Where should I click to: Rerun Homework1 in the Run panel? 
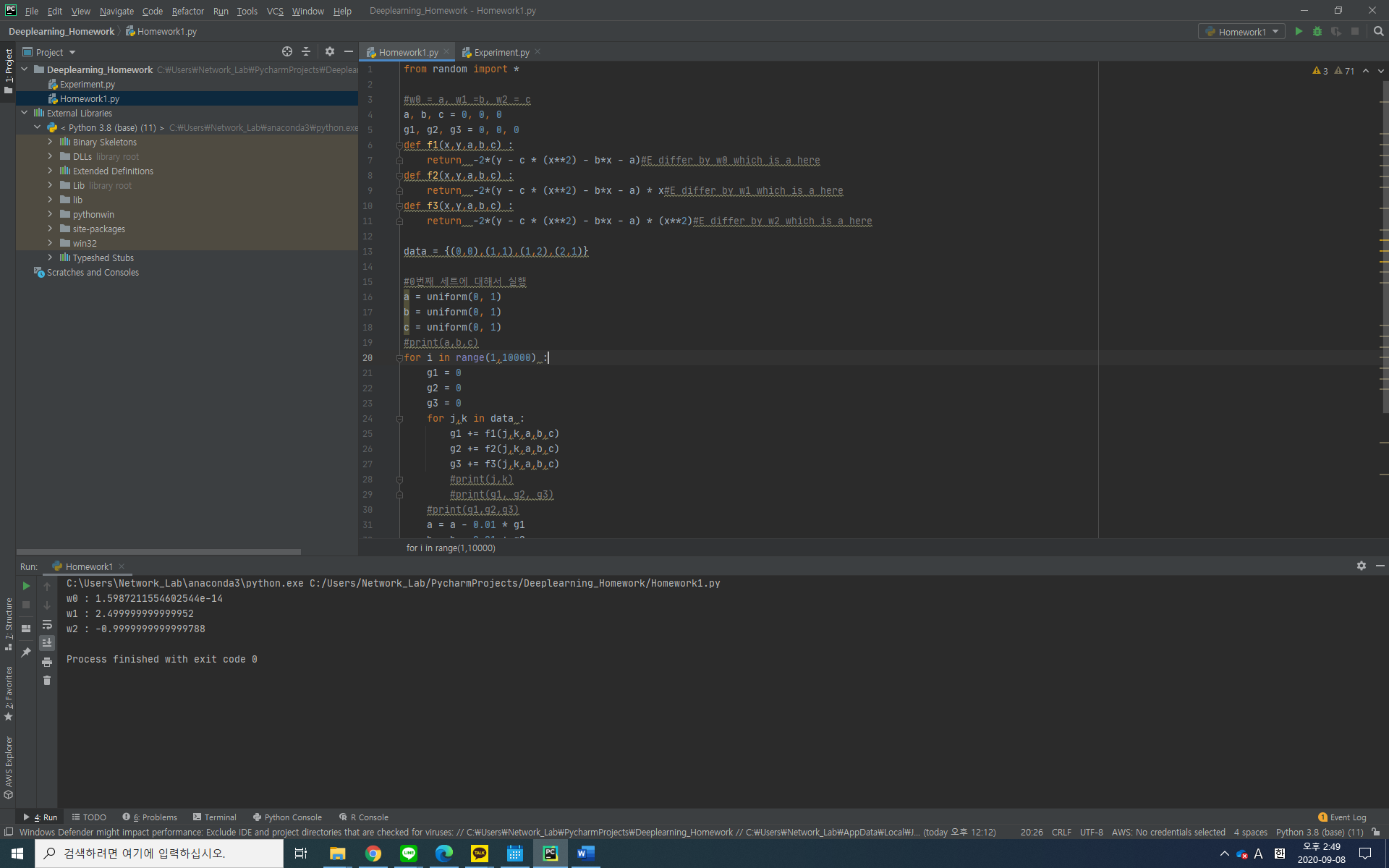point(26,586)
